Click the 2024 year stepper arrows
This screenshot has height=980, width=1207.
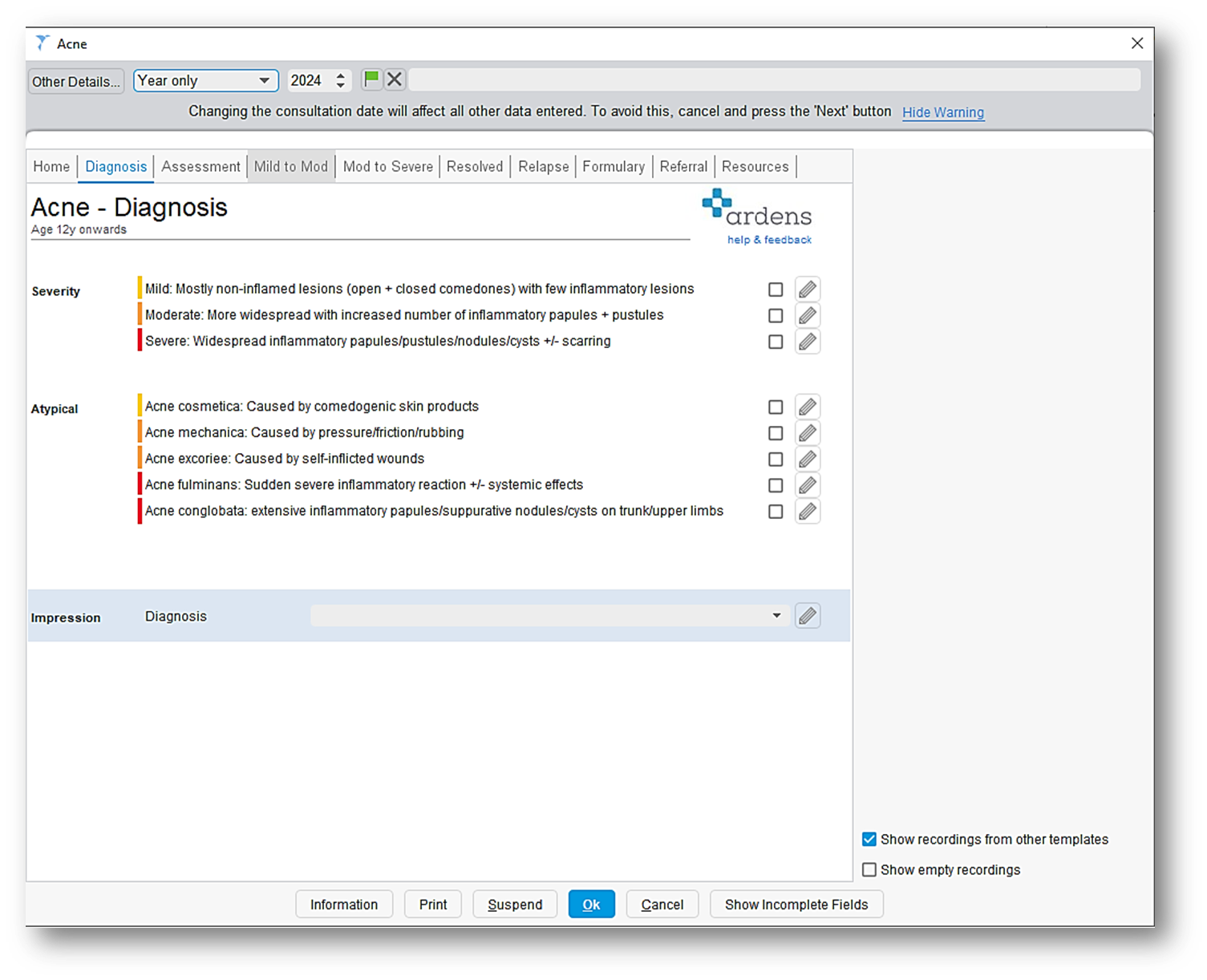341,80
